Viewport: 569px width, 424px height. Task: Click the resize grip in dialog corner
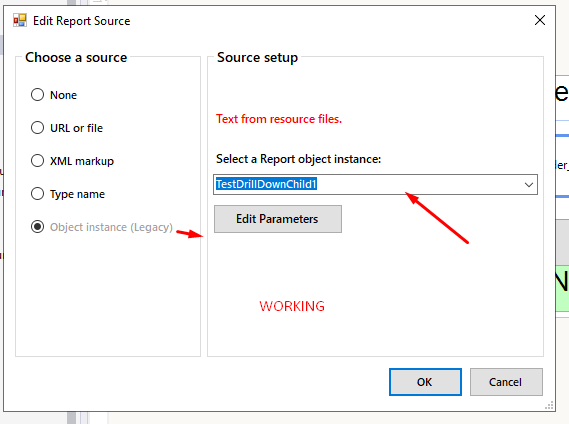549,405
